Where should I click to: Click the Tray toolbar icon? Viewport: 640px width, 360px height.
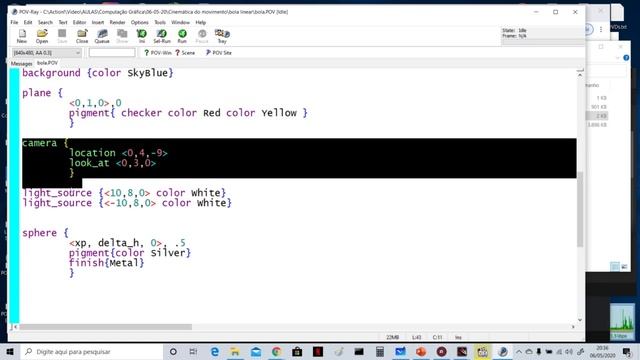[x=222, y=36]
